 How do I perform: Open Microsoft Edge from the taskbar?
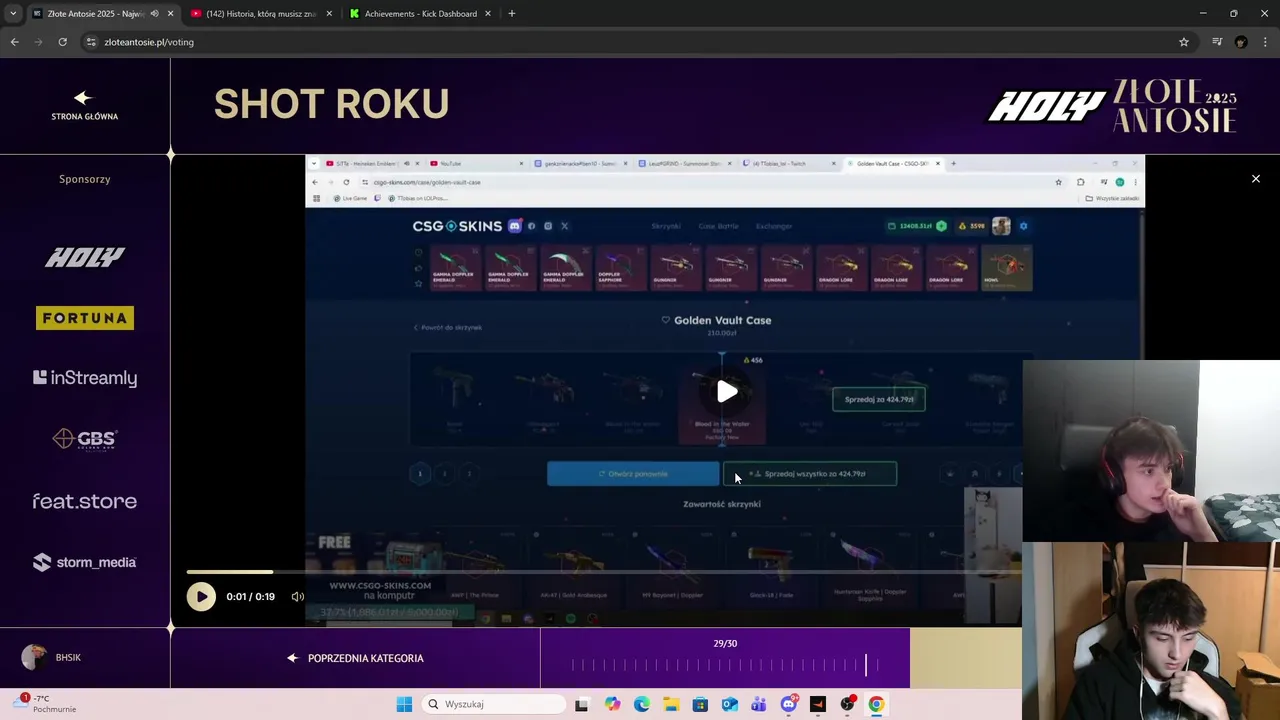[x=641, y=704]
